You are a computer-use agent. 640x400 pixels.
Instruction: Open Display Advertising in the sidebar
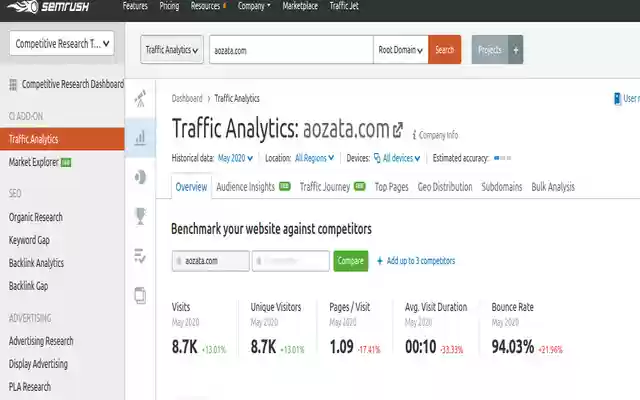pos(38,364)
